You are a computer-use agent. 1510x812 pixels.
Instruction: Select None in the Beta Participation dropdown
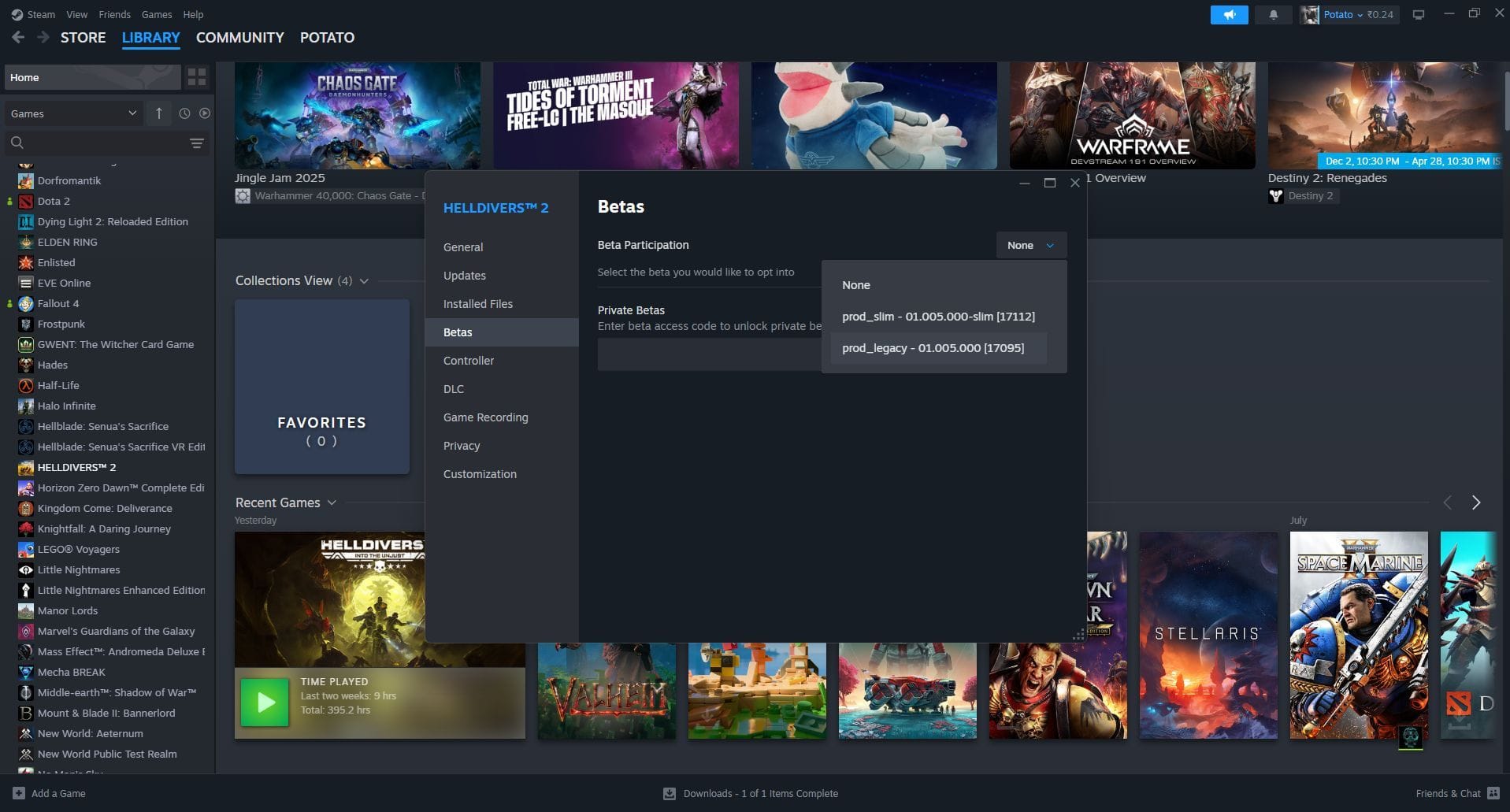pos(855,284)
